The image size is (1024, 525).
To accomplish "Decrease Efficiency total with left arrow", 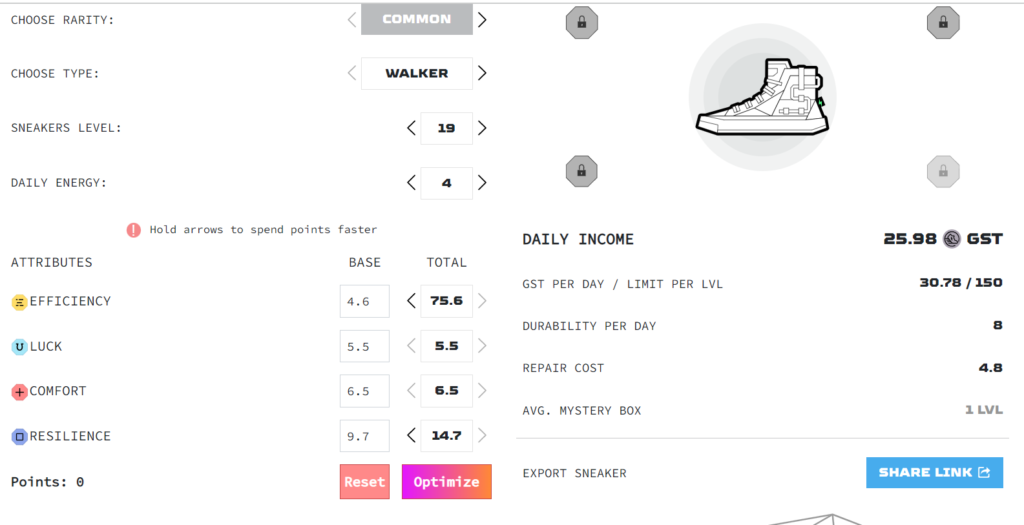I will 411,301.
